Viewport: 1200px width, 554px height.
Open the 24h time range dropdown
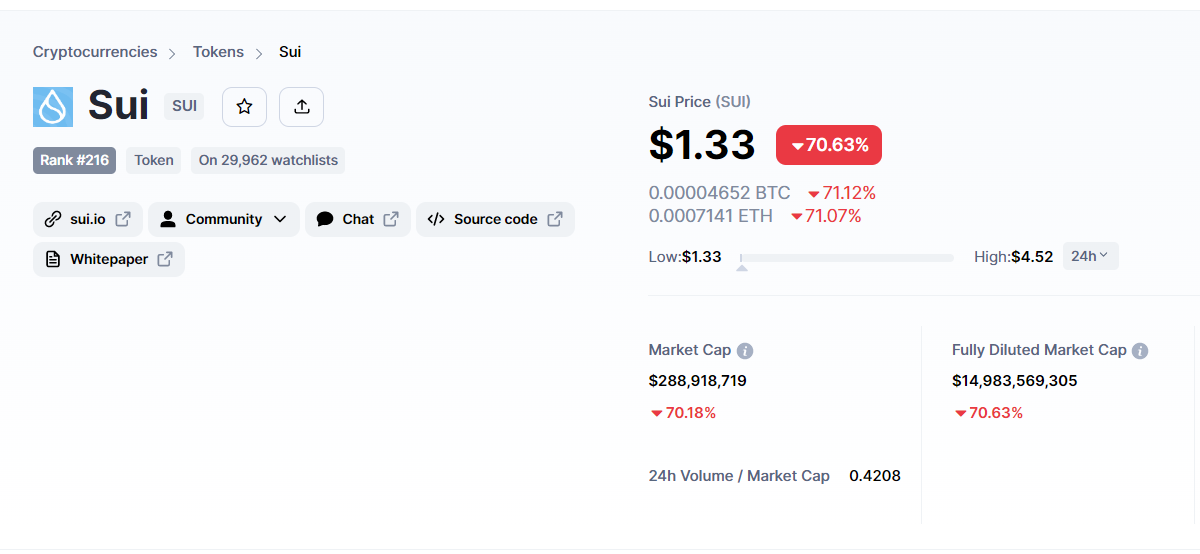click(1090, 256)
